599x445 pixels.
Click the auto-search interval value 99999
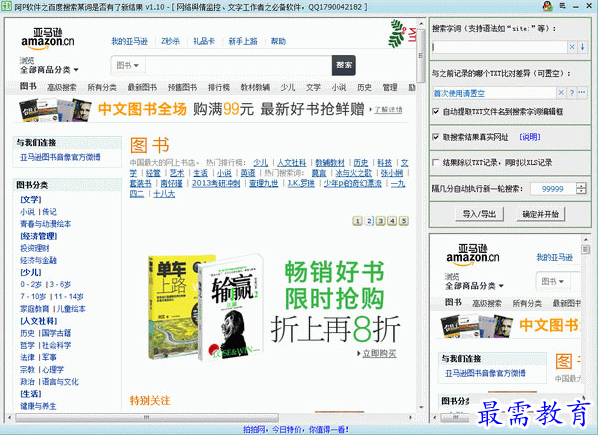(x=552, y=189)
